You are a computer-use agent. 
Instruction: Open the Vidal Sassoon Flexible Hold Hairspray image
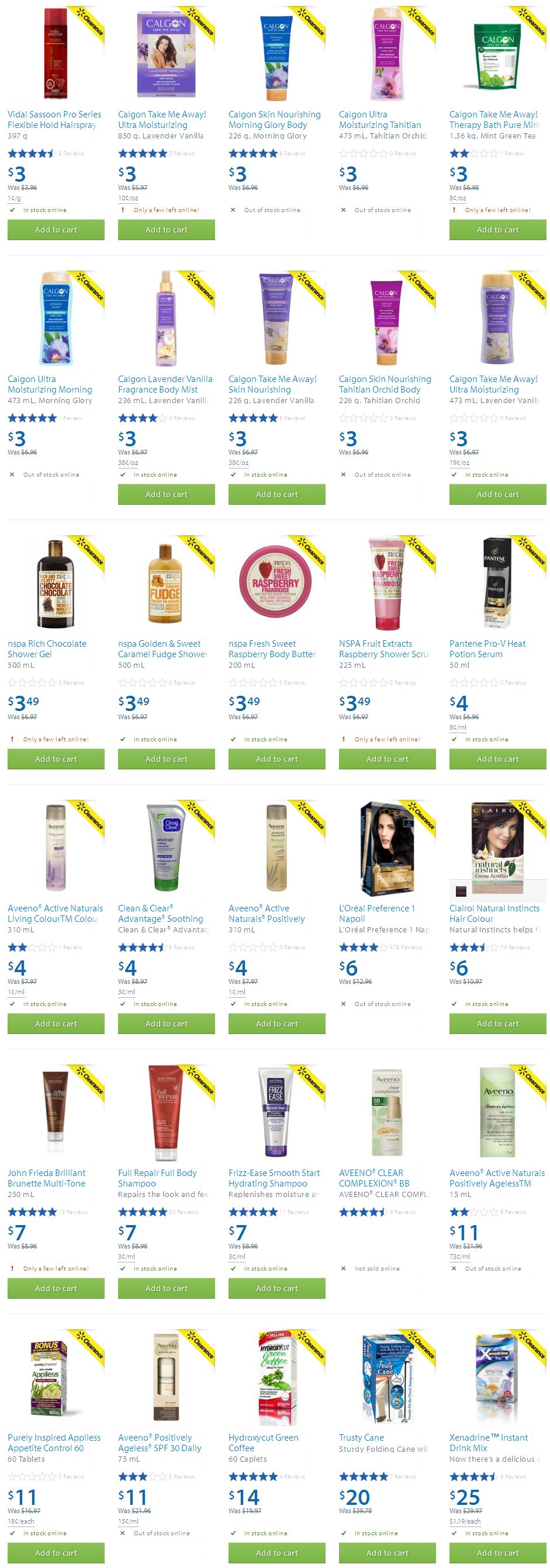tap(56, 54)
